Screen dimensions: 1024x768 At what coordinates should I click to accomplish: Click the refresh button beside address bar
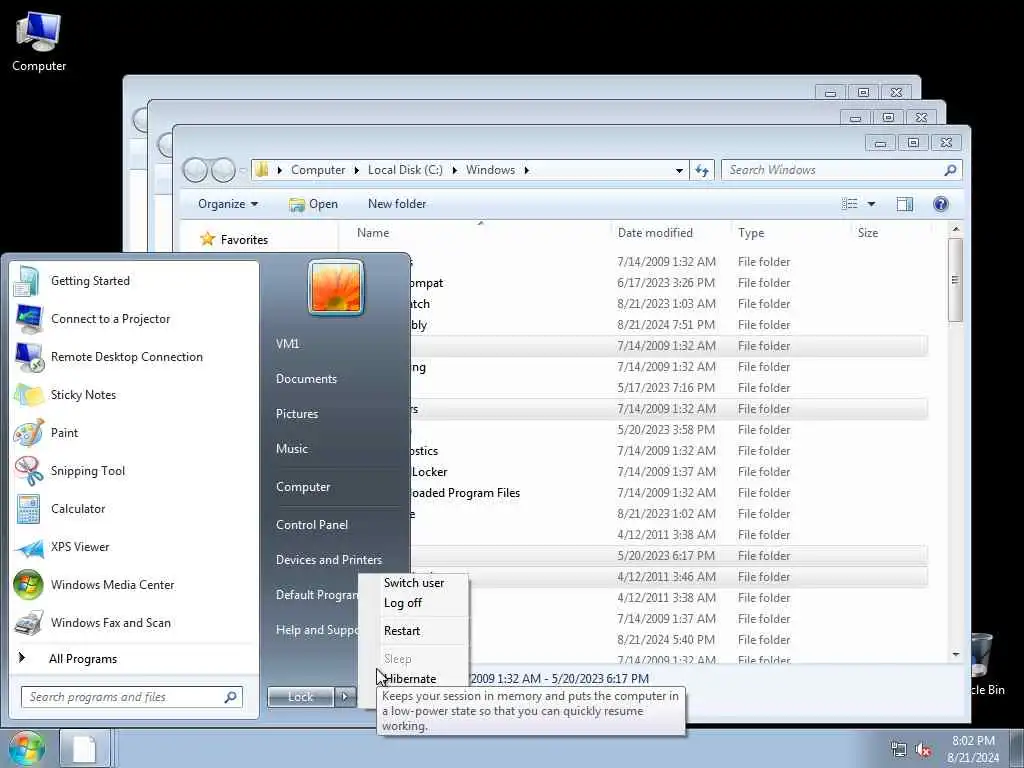(702, 170)
